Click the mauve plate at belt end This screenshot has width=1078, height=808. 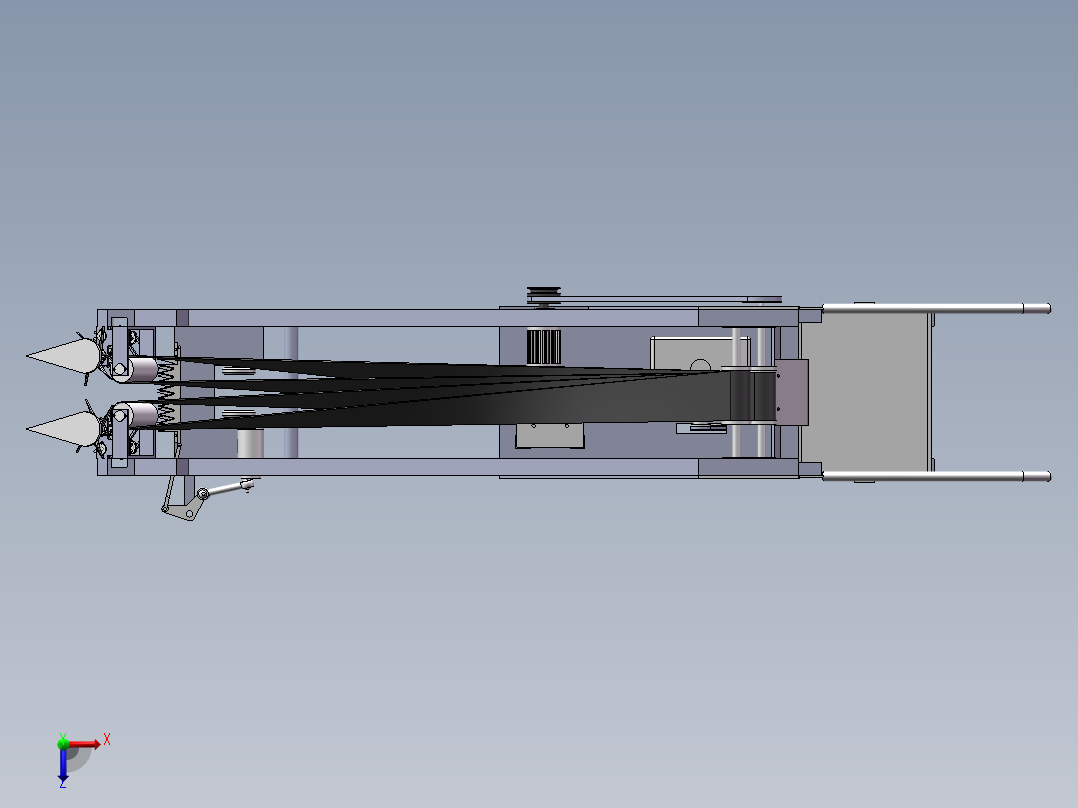click(792, 392)
